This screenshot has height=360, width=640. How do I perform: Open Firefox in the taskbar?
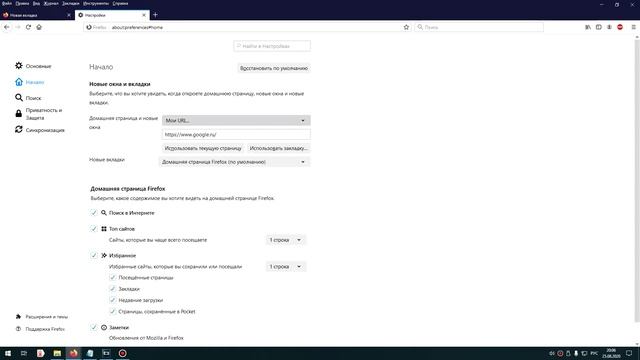(x=73, y=353)
